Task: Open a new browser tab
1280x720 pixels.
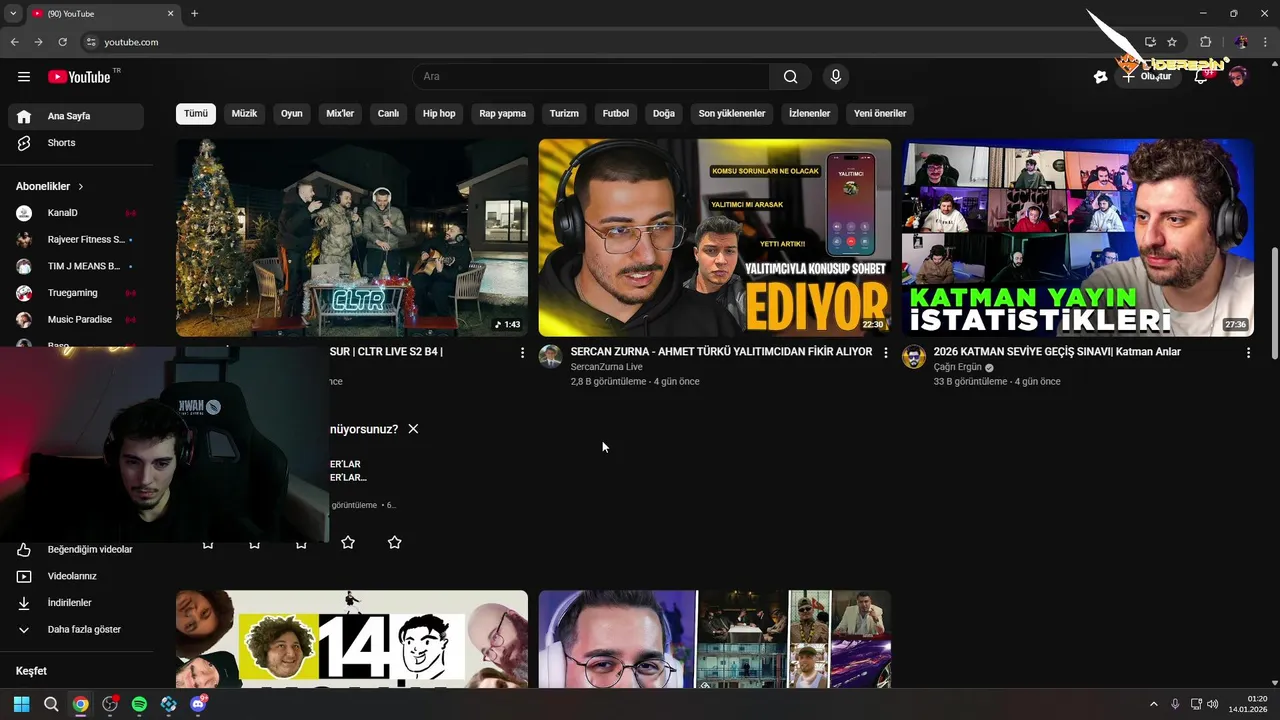Action: click(x=194, y=13)
